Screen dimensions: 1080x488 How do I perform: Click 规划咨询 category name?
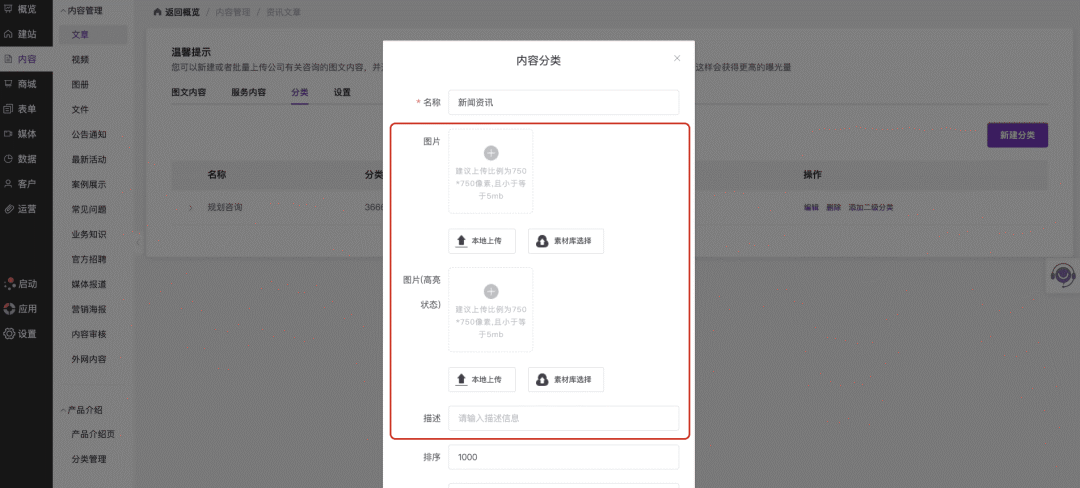[x=225, y=207]
